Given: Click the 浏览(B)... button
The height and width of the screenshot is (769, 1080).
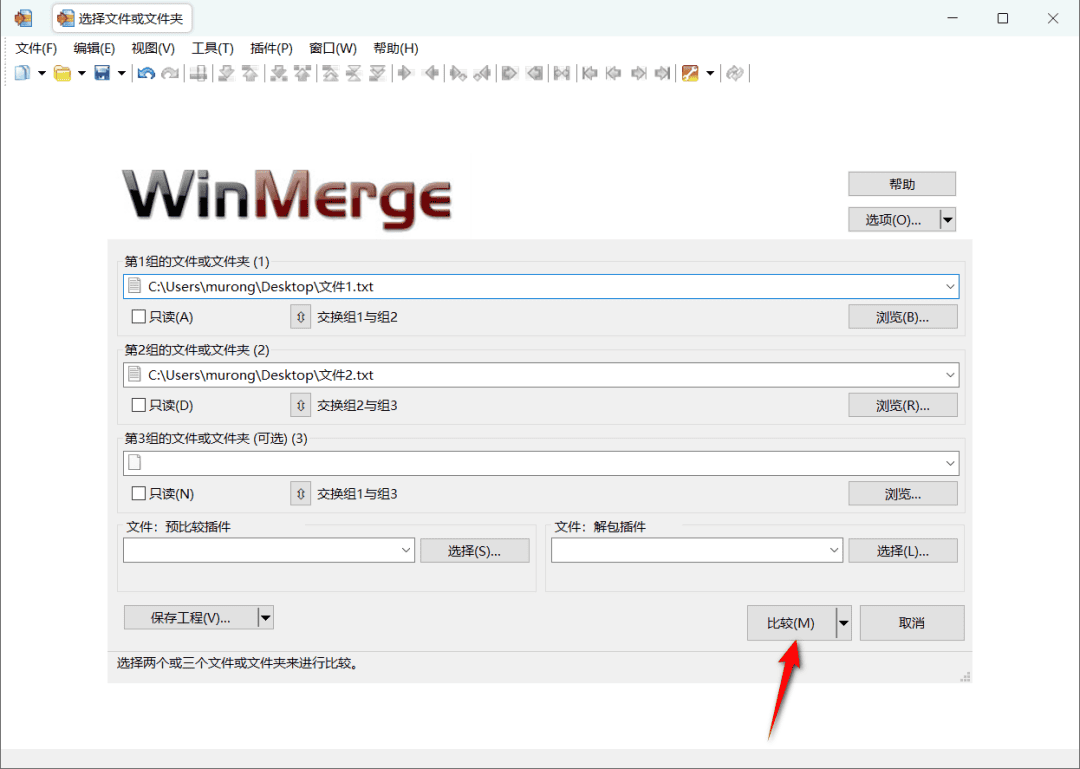Looking at the screenshot, I should pos(903,317).
